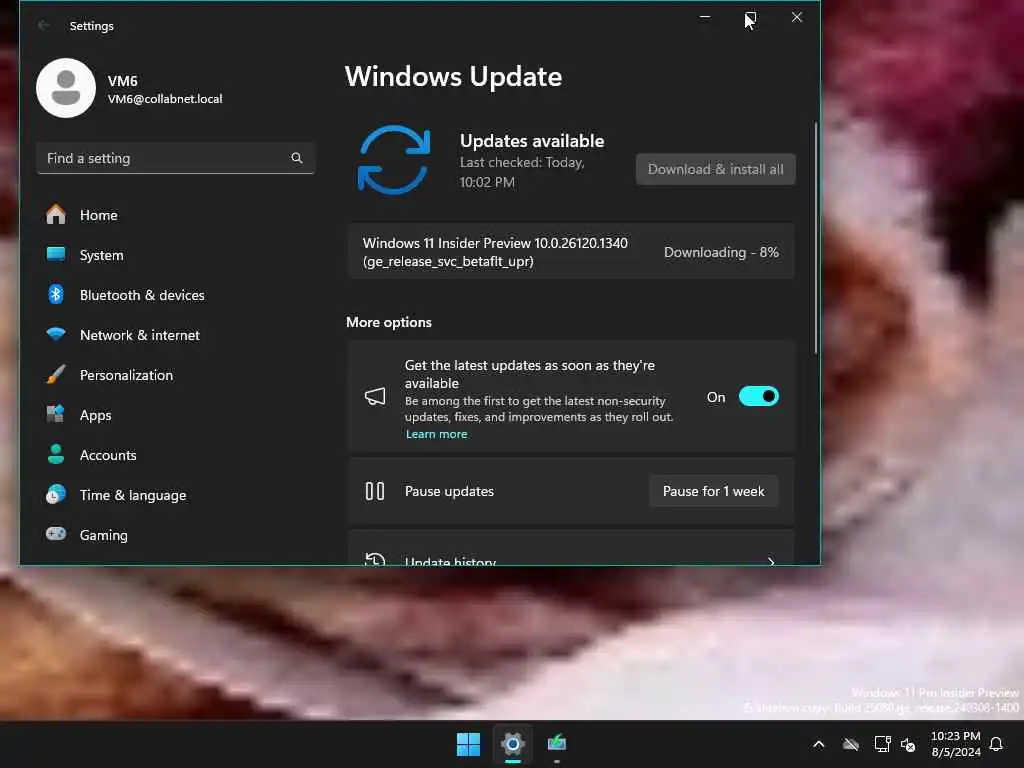Click Pause for 1 week button
This screenshot has width=1024, height=768.
pyautogui.click(x=713, y=491)
